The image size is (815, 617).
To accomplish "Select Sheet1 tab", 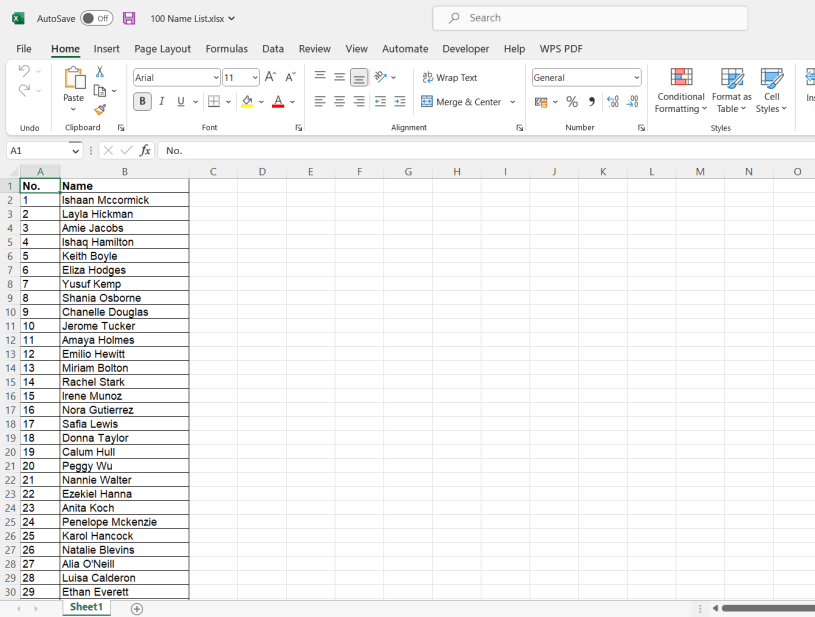I will click(86, 607).
